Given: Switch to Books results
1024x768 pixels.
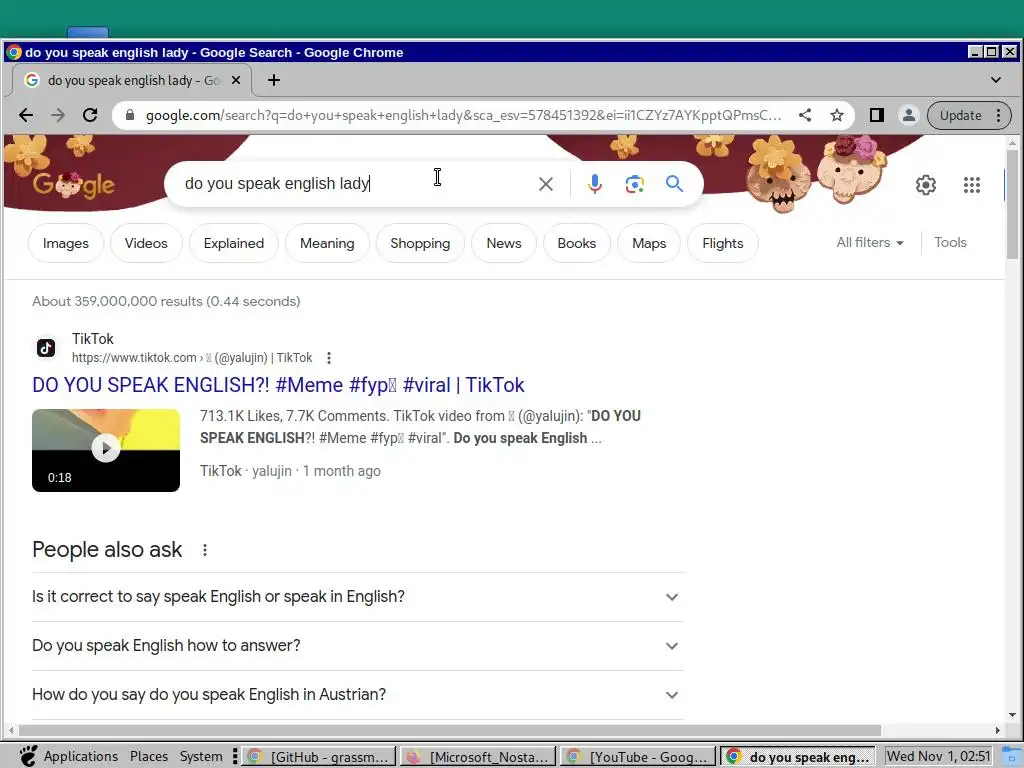Looking at the screenshot, I should point(577,244).
